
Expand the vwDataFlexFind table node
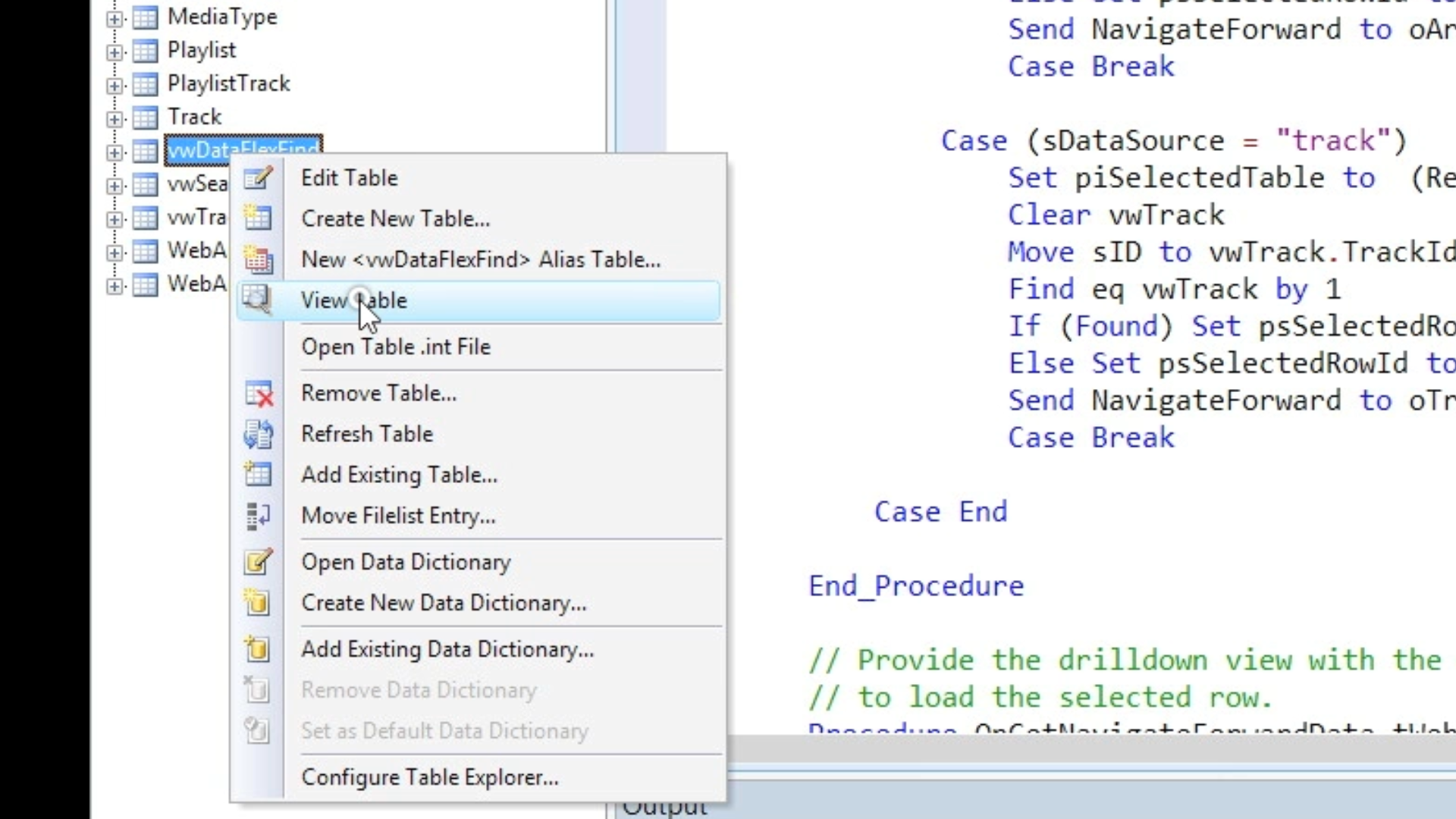[x=115, y=152]
